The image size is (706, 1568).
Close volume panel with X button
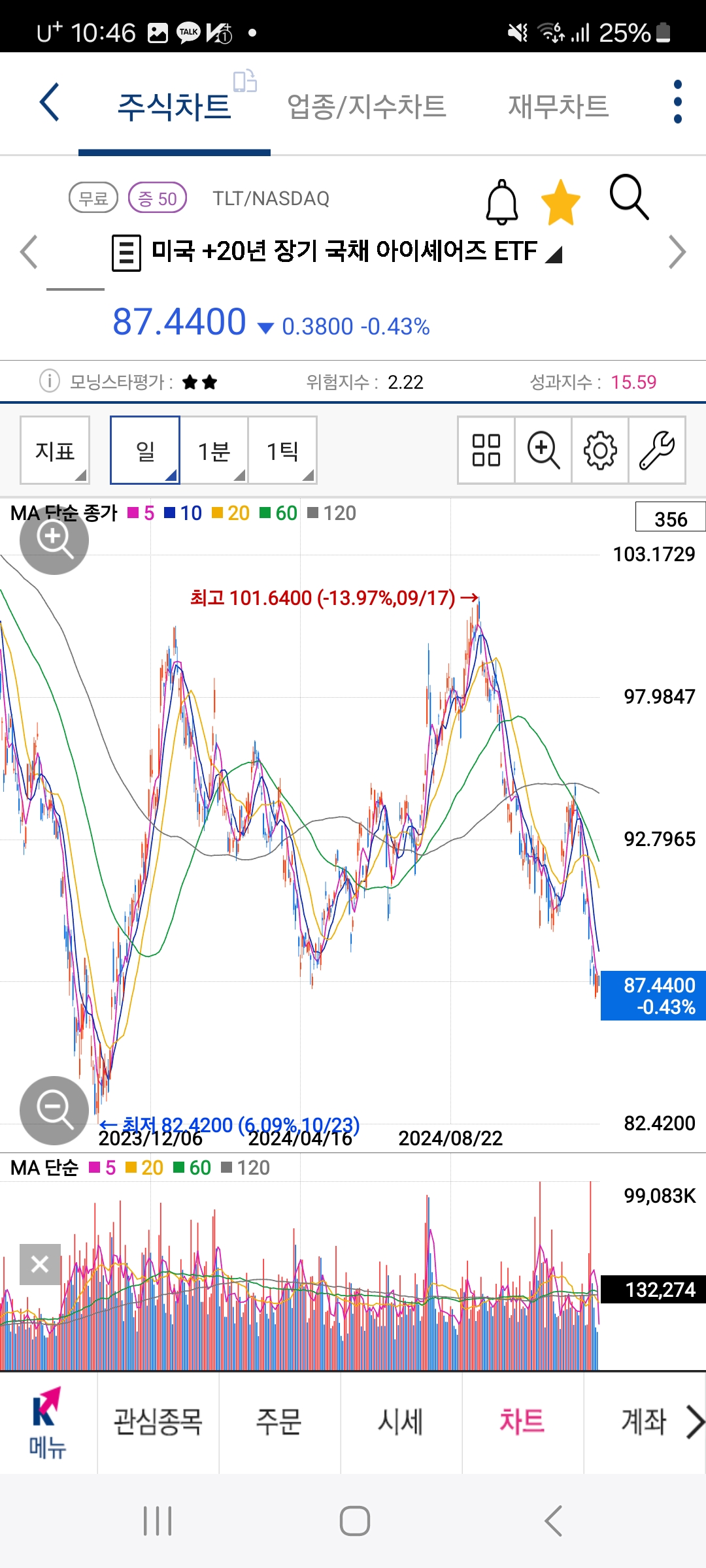coord(40,1264)
